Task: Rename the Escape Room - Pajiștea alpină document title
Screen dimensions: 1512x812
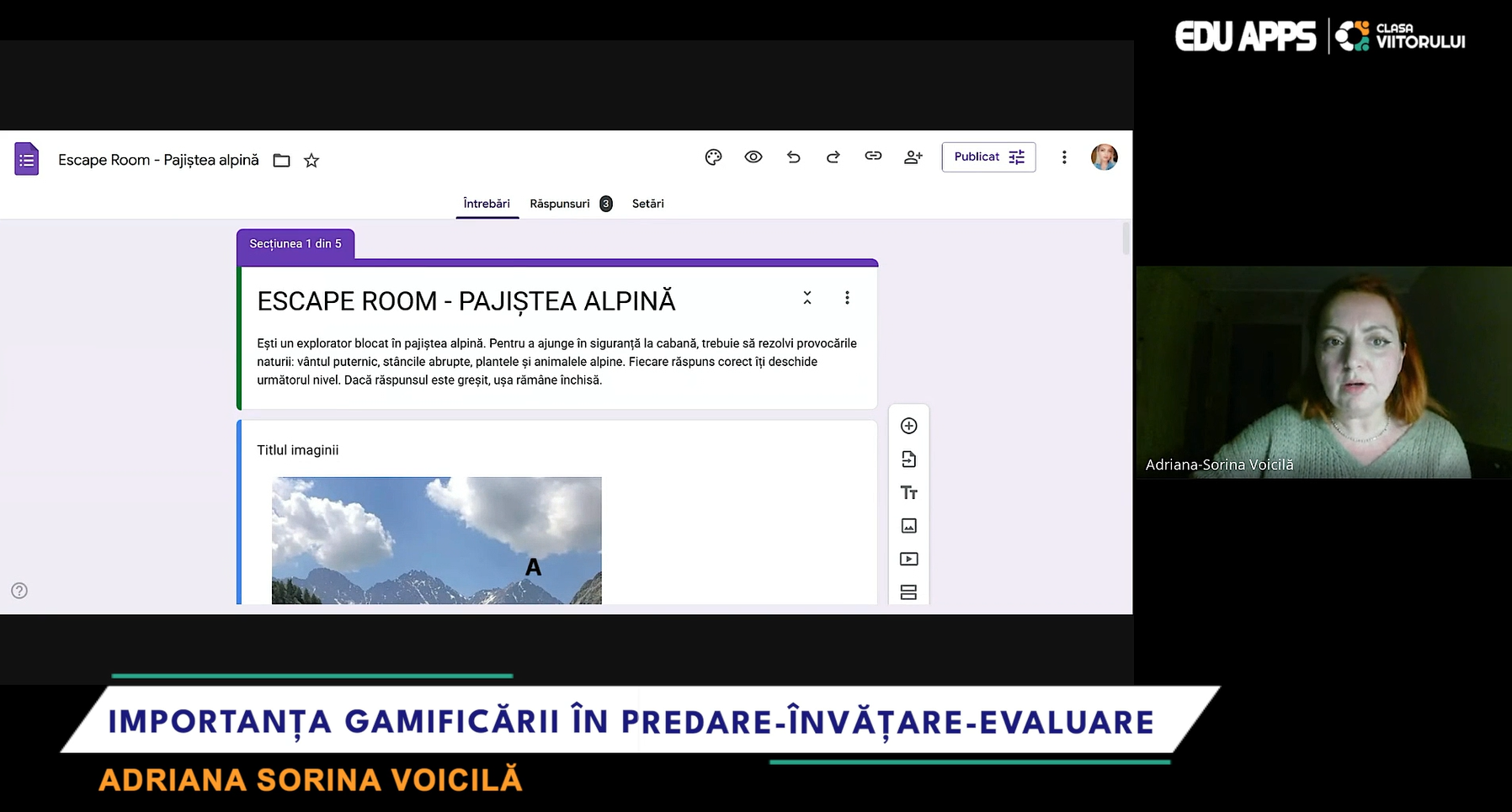Action: click(x=158, y=160)
